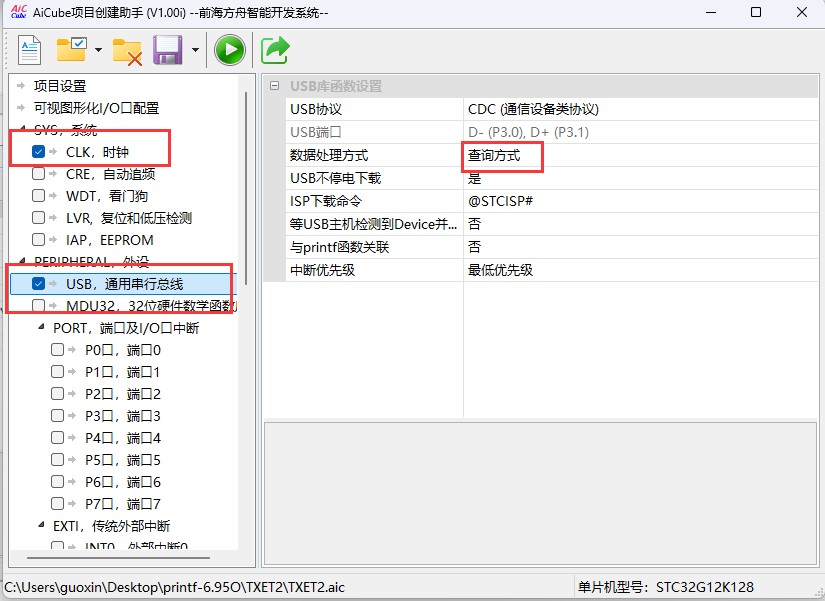Open the dropdown arrow beside open-project folder
Image resolution: width=825 pixels, height=601 pixels.
pos(98,50)
